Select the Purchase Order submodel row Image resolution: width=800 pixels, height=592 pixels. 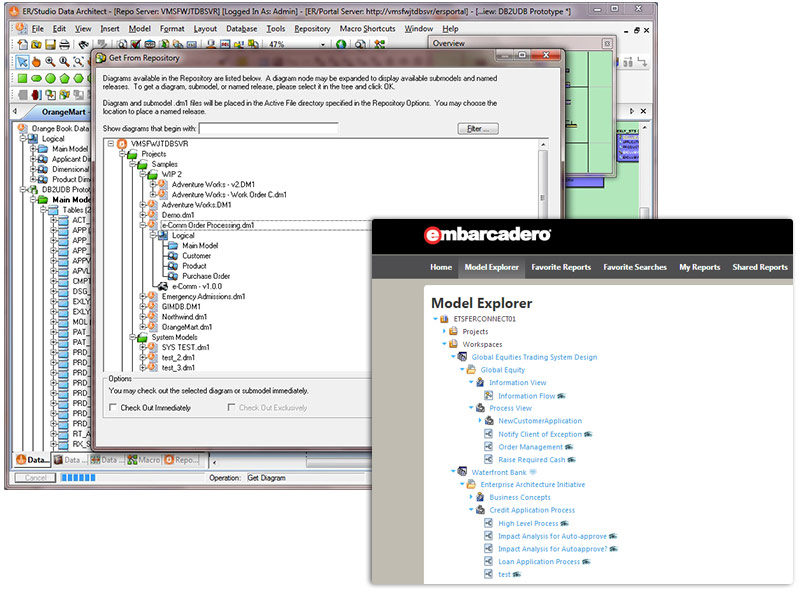coord(206,276)
